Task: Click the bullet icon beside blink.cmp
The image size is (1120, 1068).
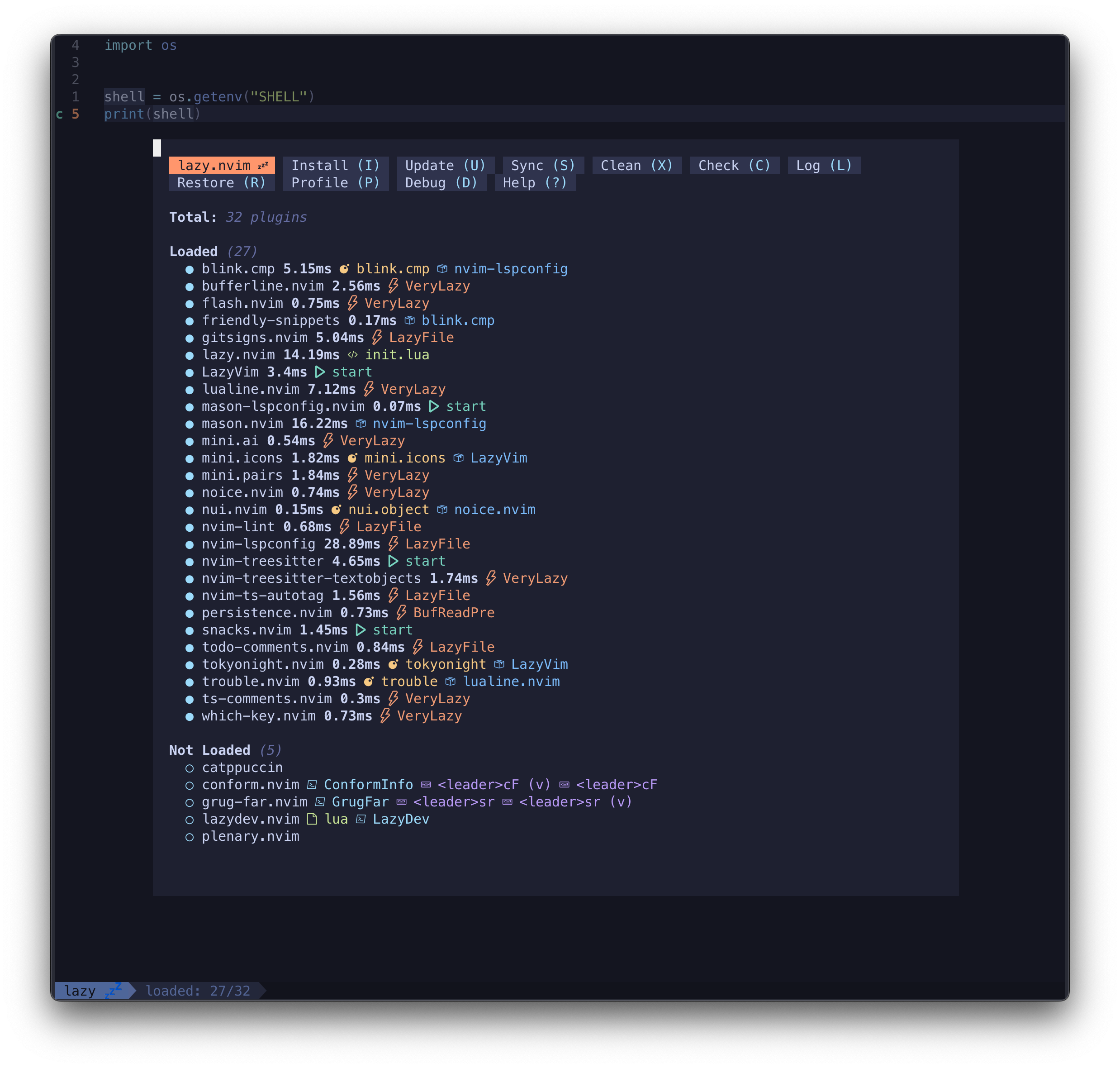Action: pyautogui.click(x=190, y=269)
